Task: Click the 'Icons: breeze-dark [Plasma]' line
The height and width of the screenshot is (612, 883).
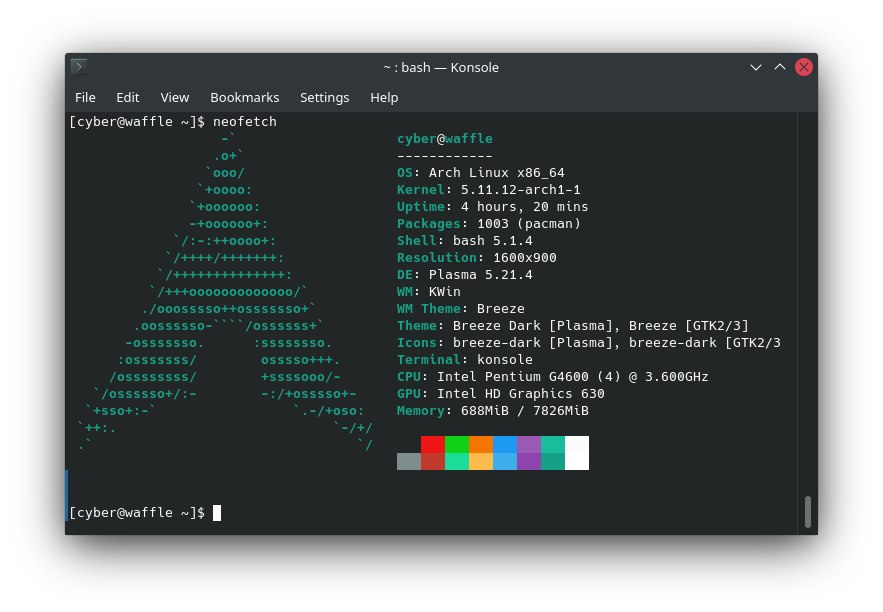Action: point(589,342)
